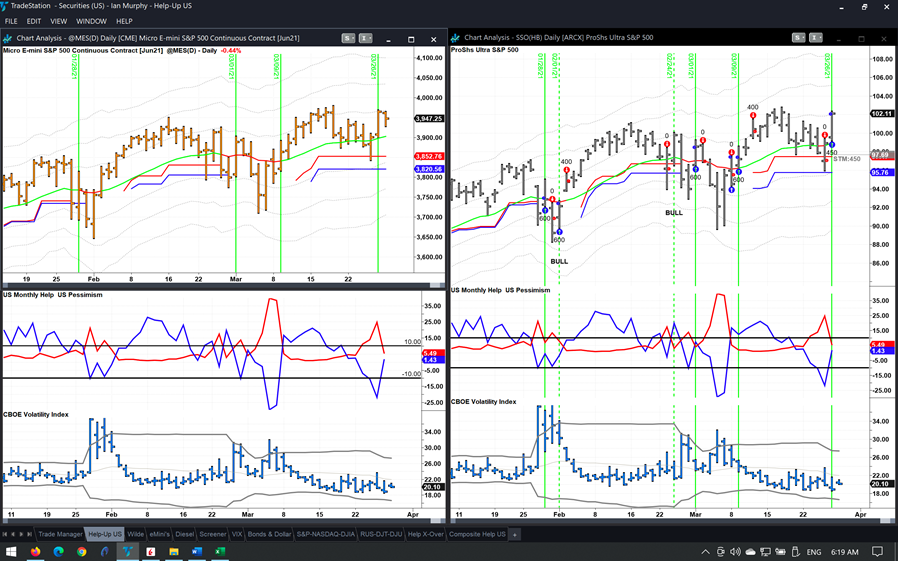Open Word from the taskbar
898x561 pixels.
[x=196, y=551]
